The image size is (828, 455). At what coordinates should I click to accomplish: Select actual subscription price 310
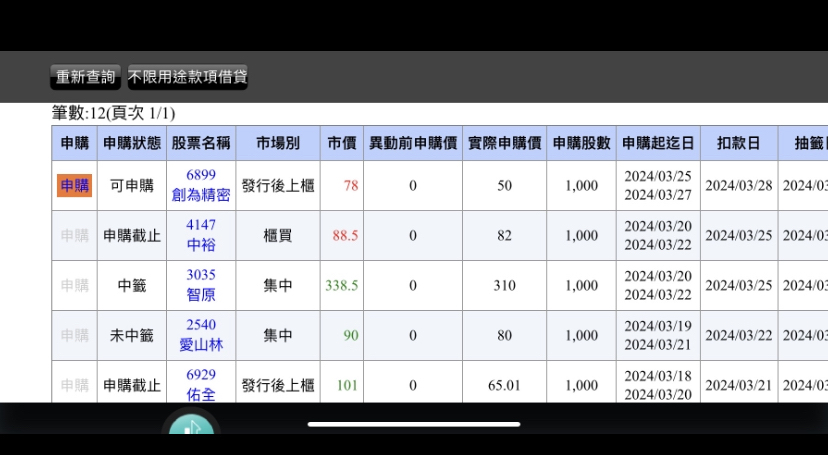[504, 286]
